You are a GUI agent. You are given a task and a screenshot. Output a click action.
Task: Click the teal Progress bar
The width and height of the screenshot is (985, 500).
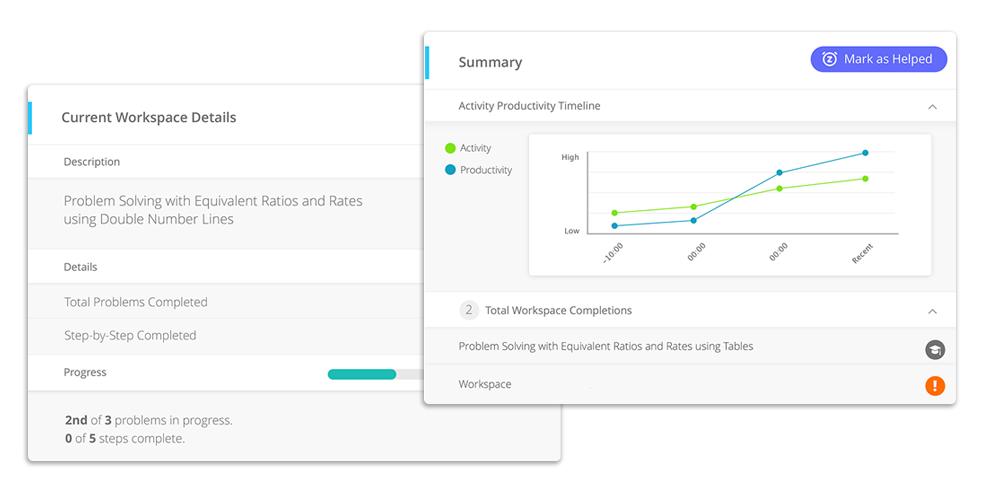tap(362, 374)
